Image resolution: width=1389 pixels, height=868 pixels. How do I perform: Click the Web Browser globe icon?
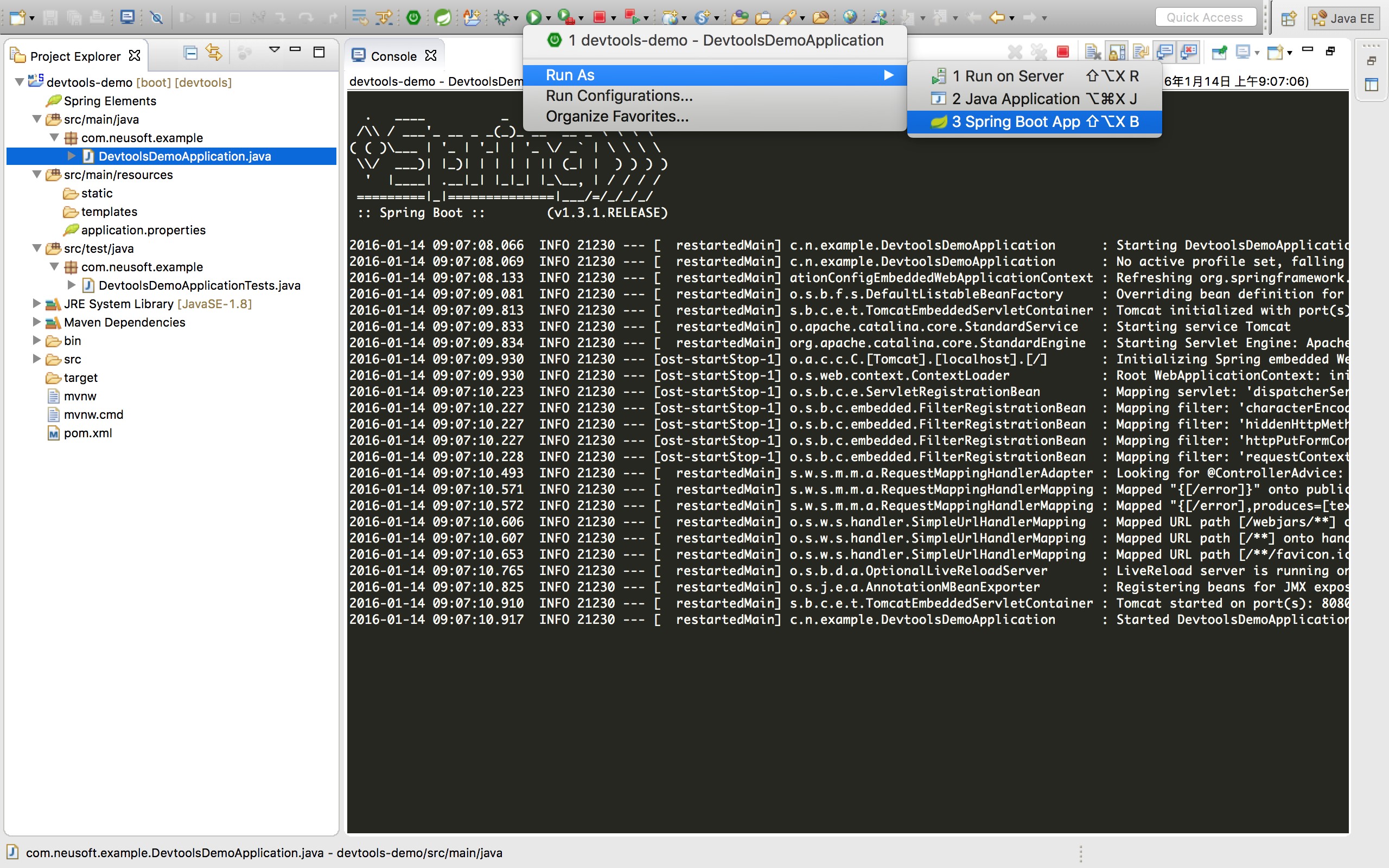tap(850, 17)
